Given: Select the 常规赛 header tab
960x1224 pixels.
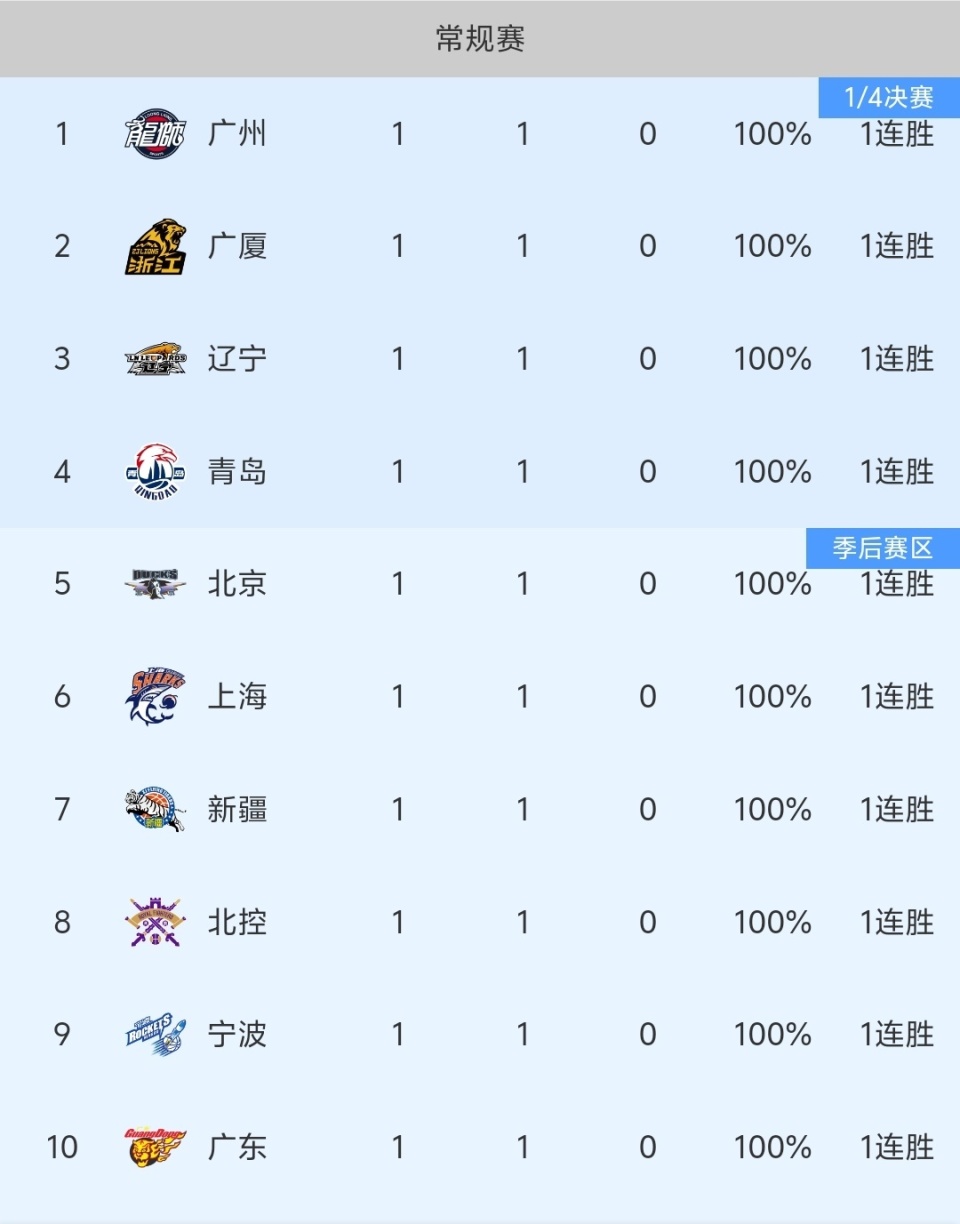Looking at the screenshot, I should click(x=480, y=39).
